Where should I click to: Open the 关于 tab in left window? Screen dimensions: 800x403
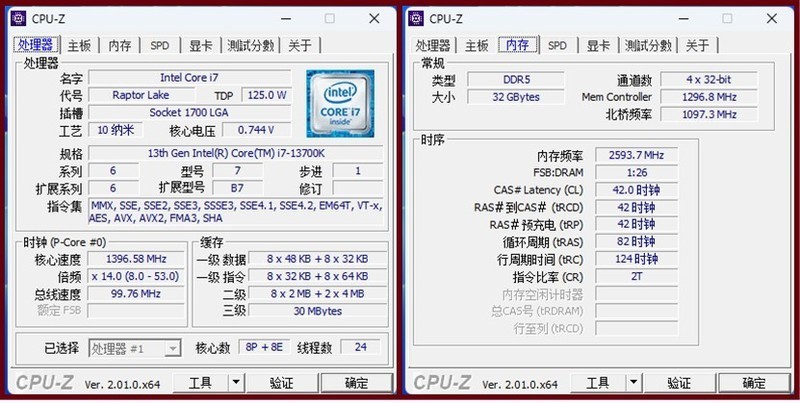click(x=300, y=45)
